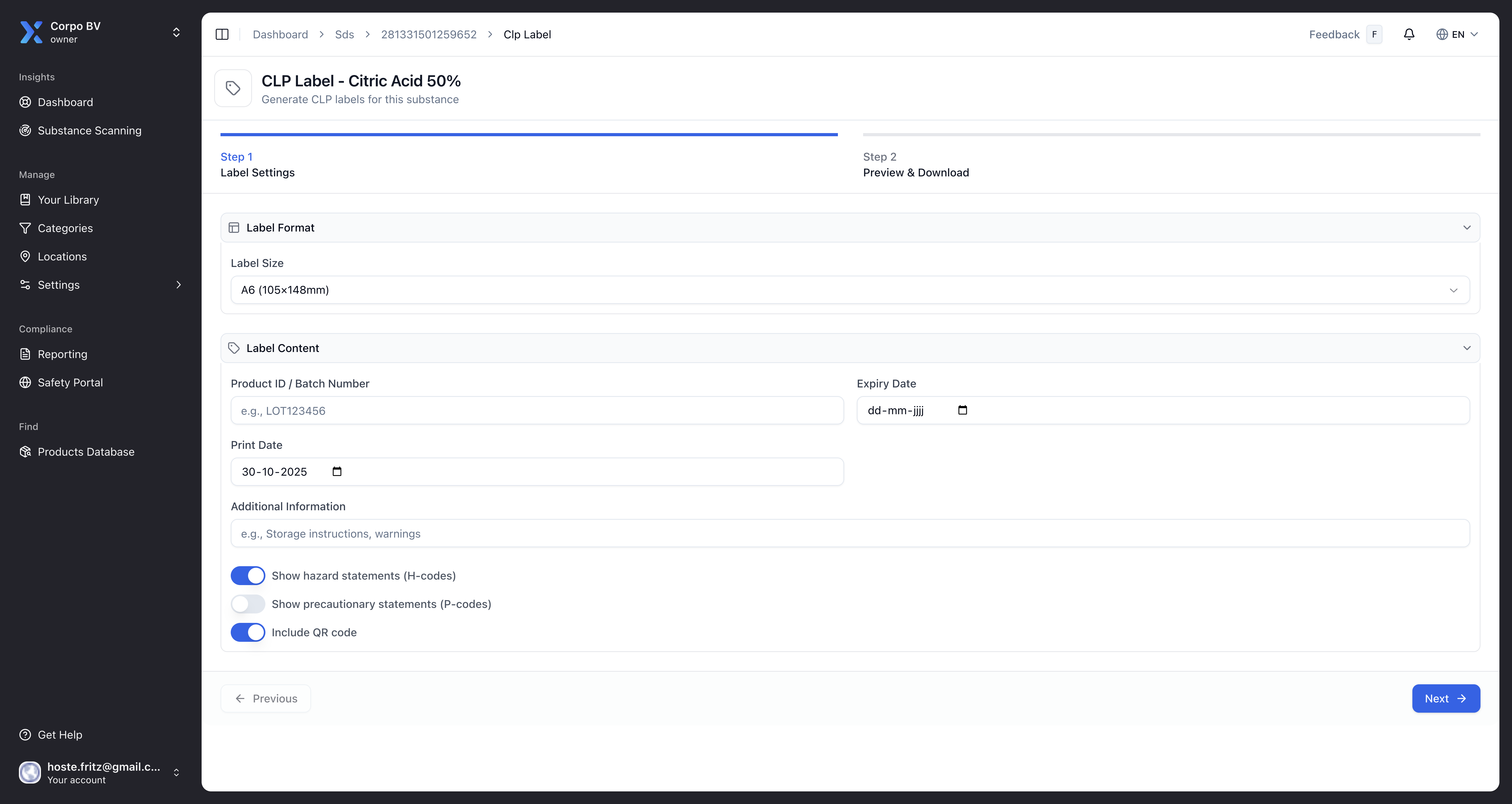Open Locations from the sidebar
Screen dimensions: 1512x804
(62, 256)
